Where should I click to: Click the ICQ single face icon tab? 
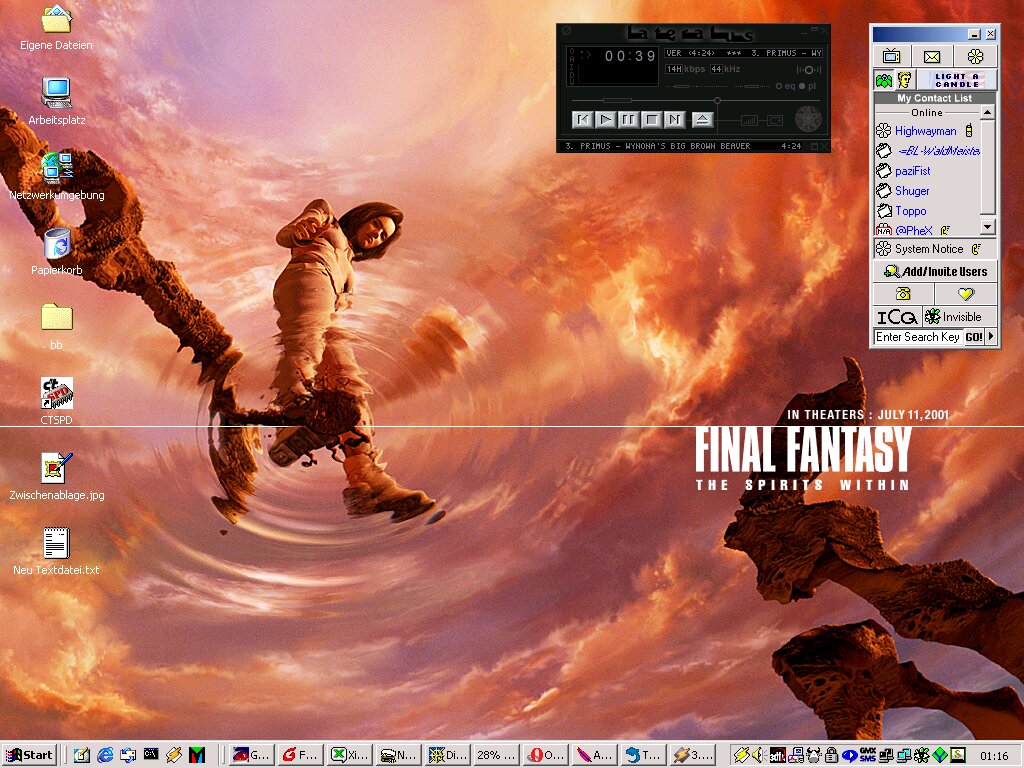[x=904, y=80]
